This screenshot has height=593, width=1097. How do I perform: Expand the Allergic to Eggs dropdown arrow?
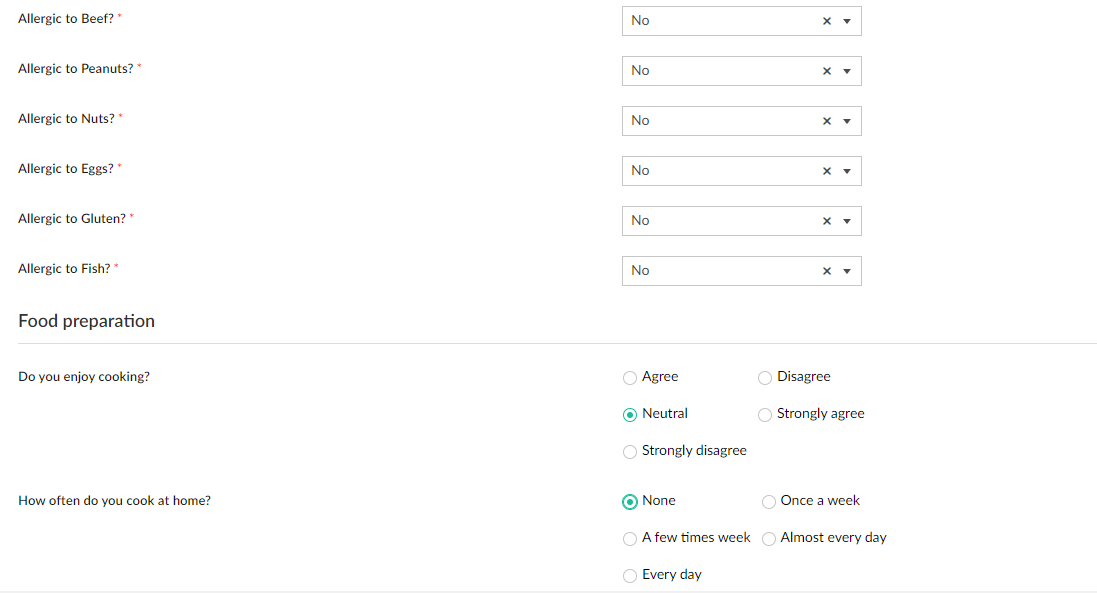pyautogui.click(x=847, y=171)
